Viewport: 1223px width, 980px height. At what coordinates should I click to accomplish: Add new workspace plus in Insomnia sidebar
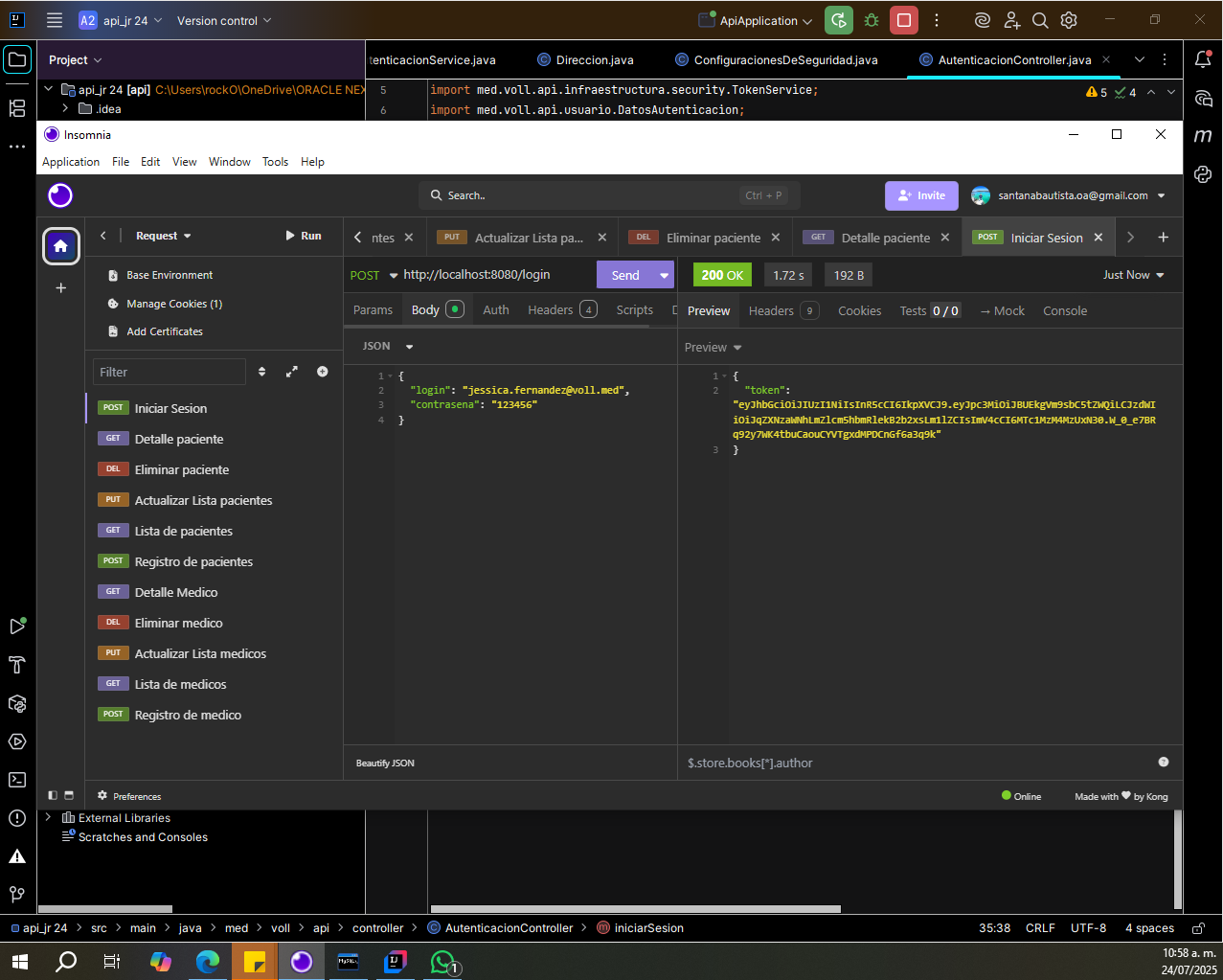click(x=60, y=287)
